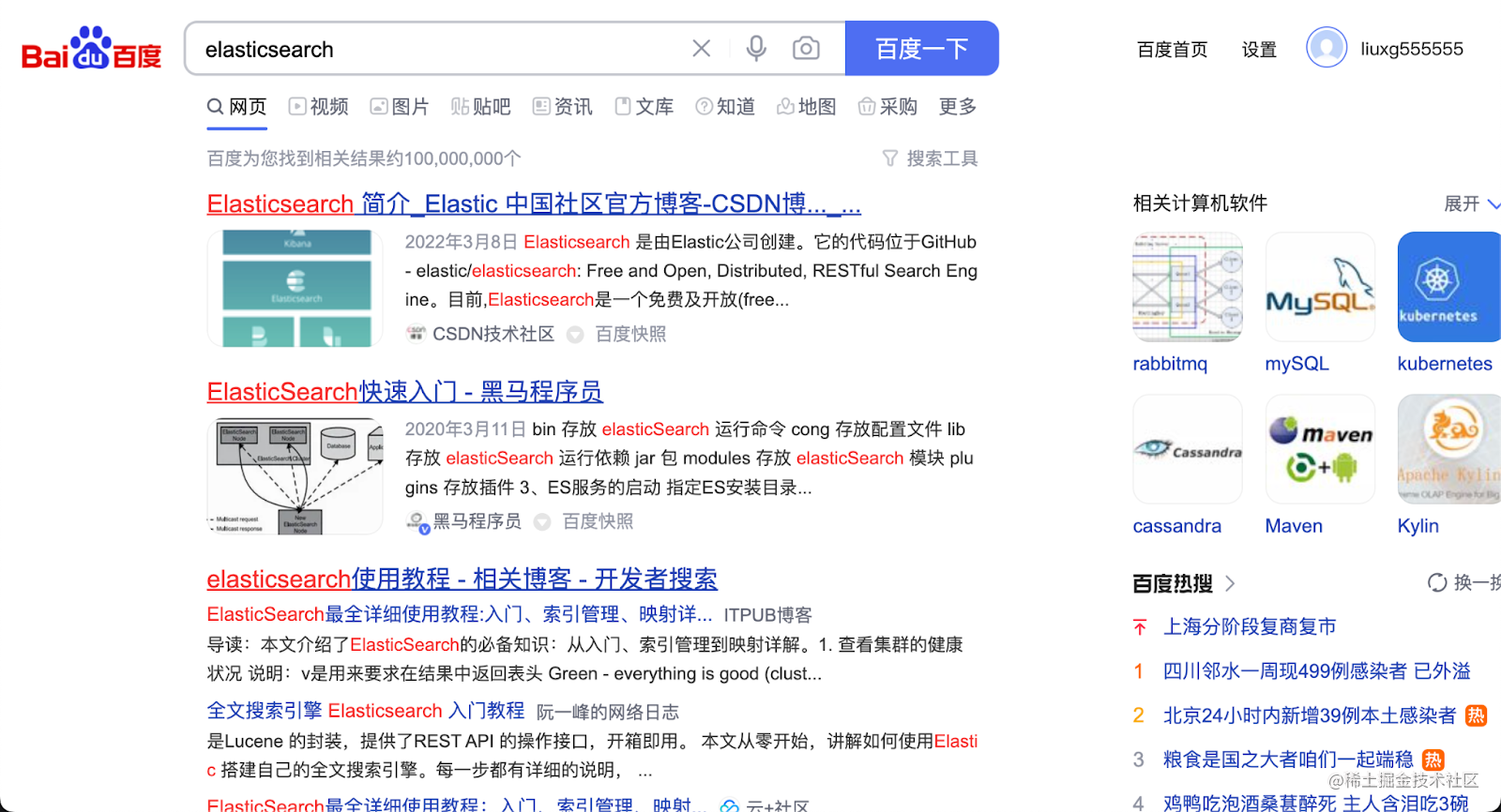Open 全文搜索引擎 Elasticsearch 入门教程 link
The height and width of the screenshot is (812, 1501).
pyautogui.click(x=365, y=711)
